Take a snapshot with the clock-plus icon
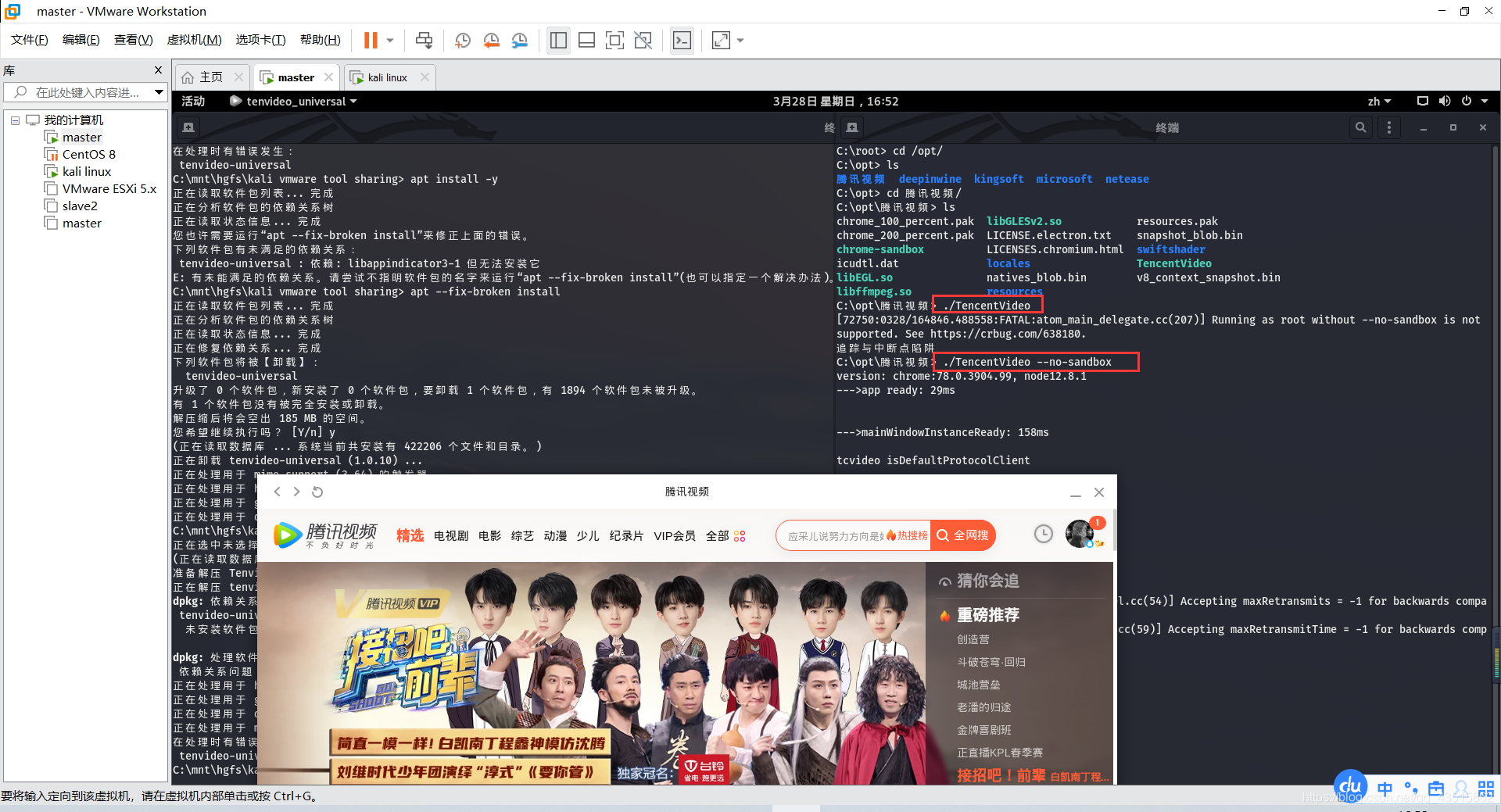This screenshot has height=812, width=1501. [x=463, y=40]
